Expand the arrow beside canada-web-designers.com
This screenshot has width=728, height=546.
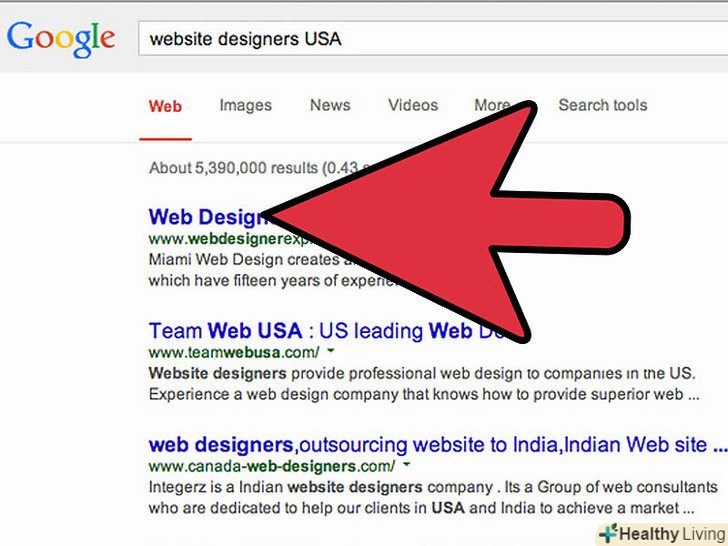(x=407, y=464)
